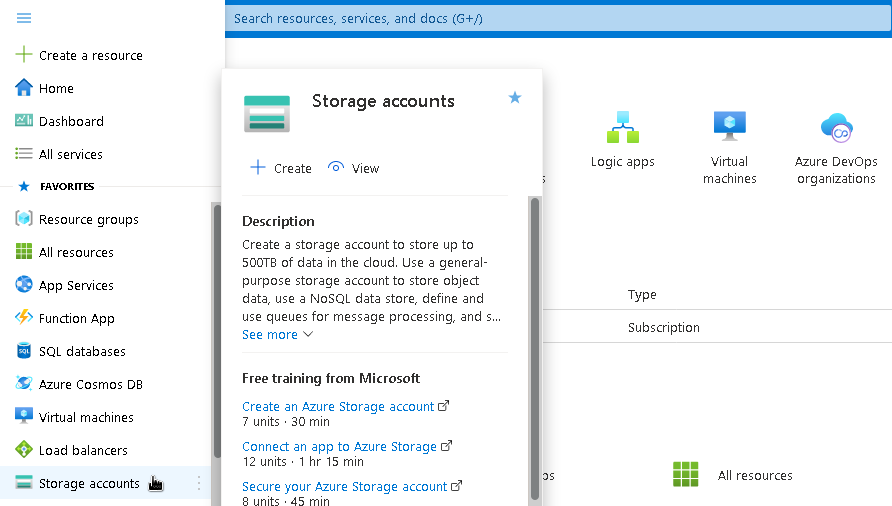Click the Virtual machines service tile icon

(x=730, y=126)
